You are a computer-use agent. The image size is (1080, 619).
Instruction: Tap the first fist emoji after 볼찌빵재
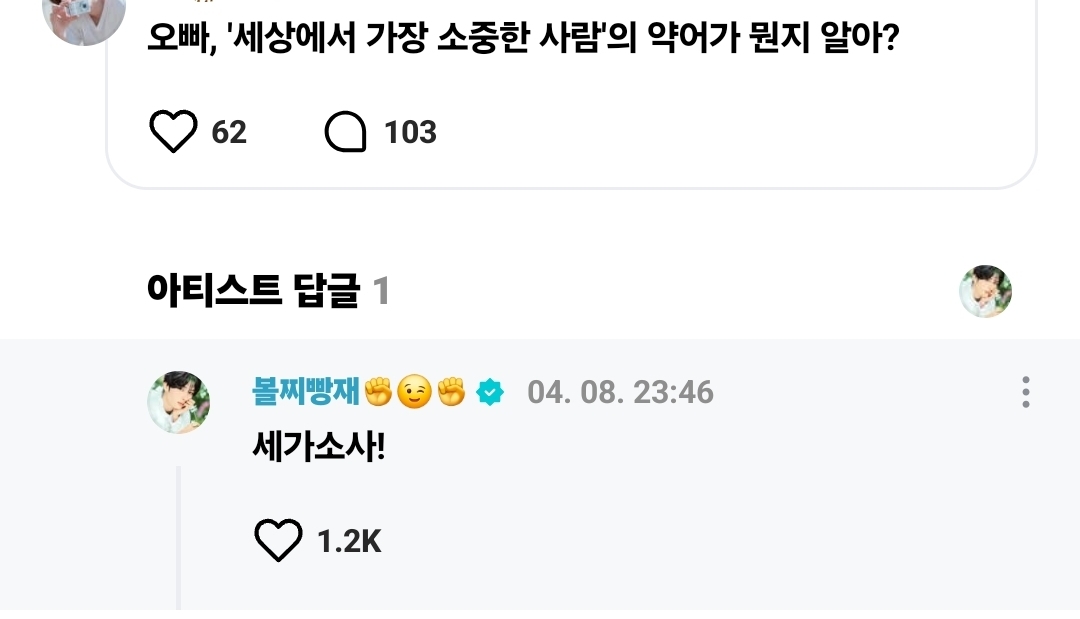378,392
